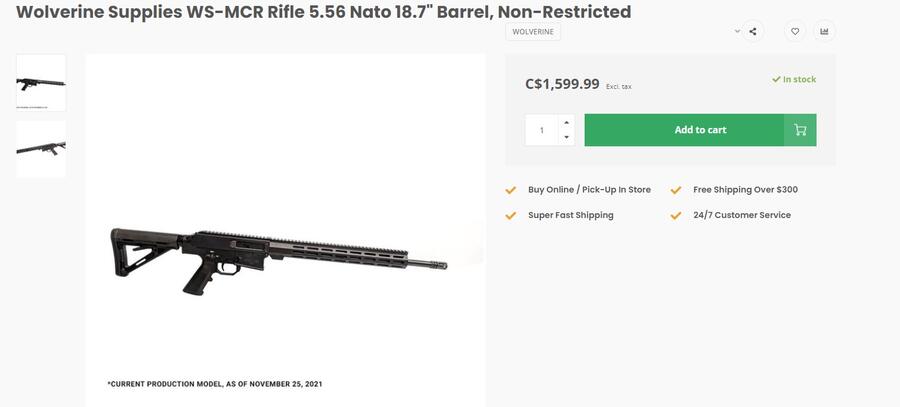Click the In stock checkmark icon

pos(776,79)
